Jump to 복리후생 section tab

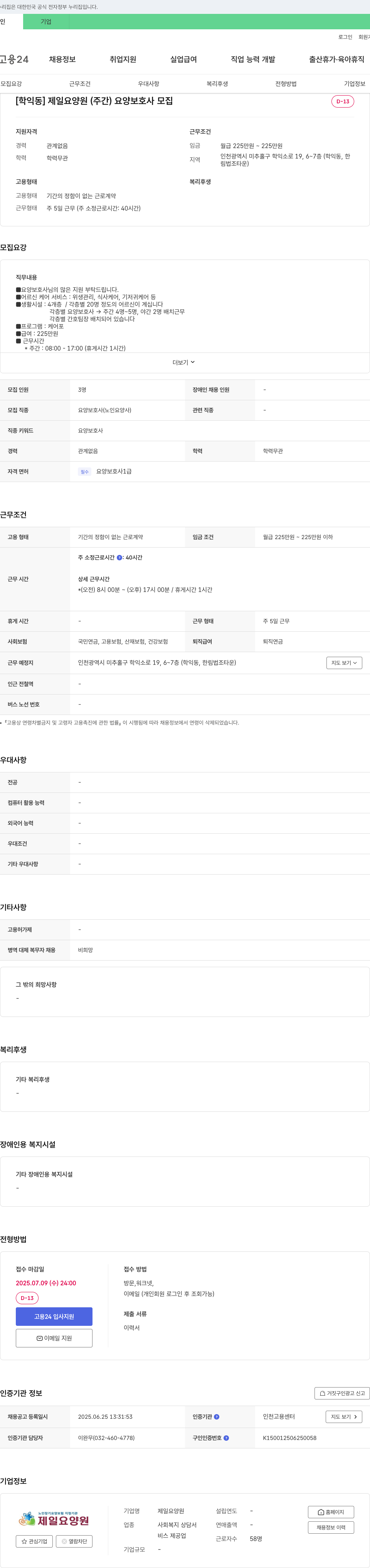[217, 84]
